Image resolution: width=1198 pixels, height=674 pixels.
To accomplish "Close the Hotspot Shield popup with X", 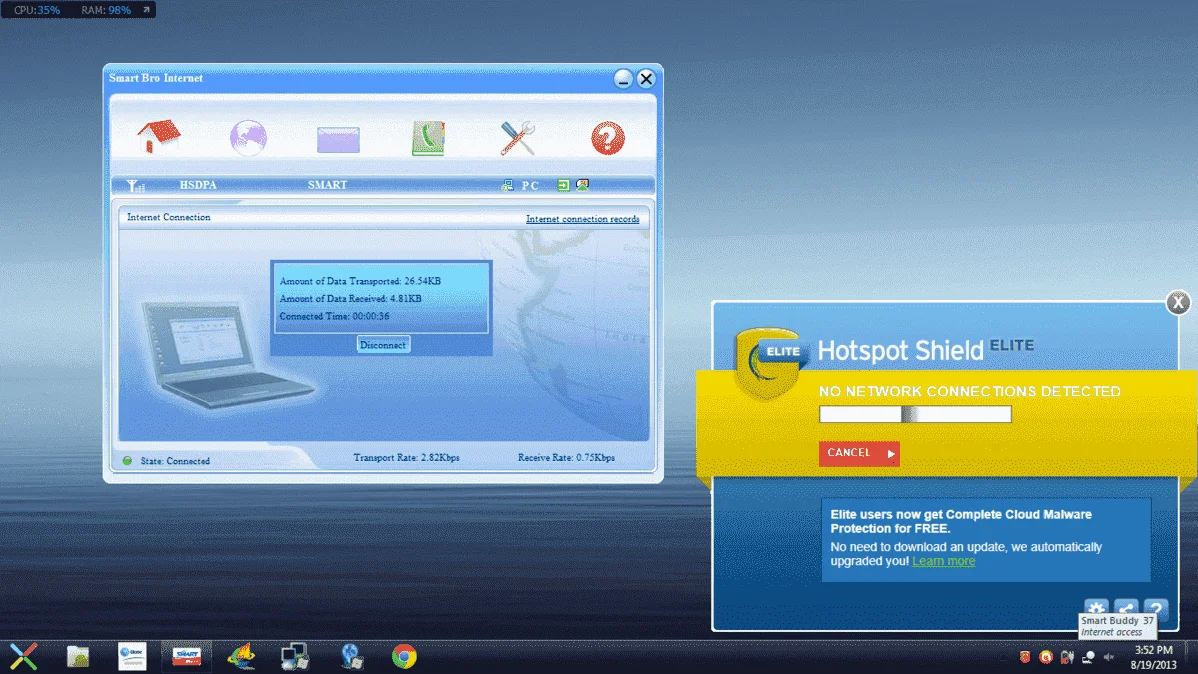I will pyautogui.click(x=1178, y=303).
